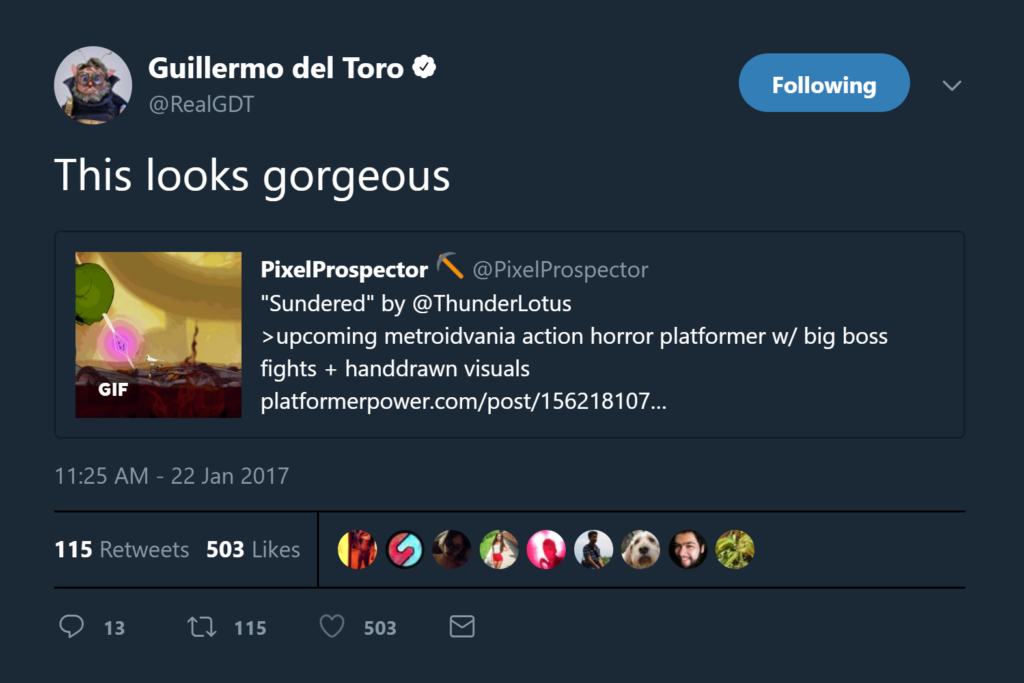Image resolution: width=1024 pixels, height=683 pixels.
Task: Open the reply conversation icon
Action: tap(71, 626)
